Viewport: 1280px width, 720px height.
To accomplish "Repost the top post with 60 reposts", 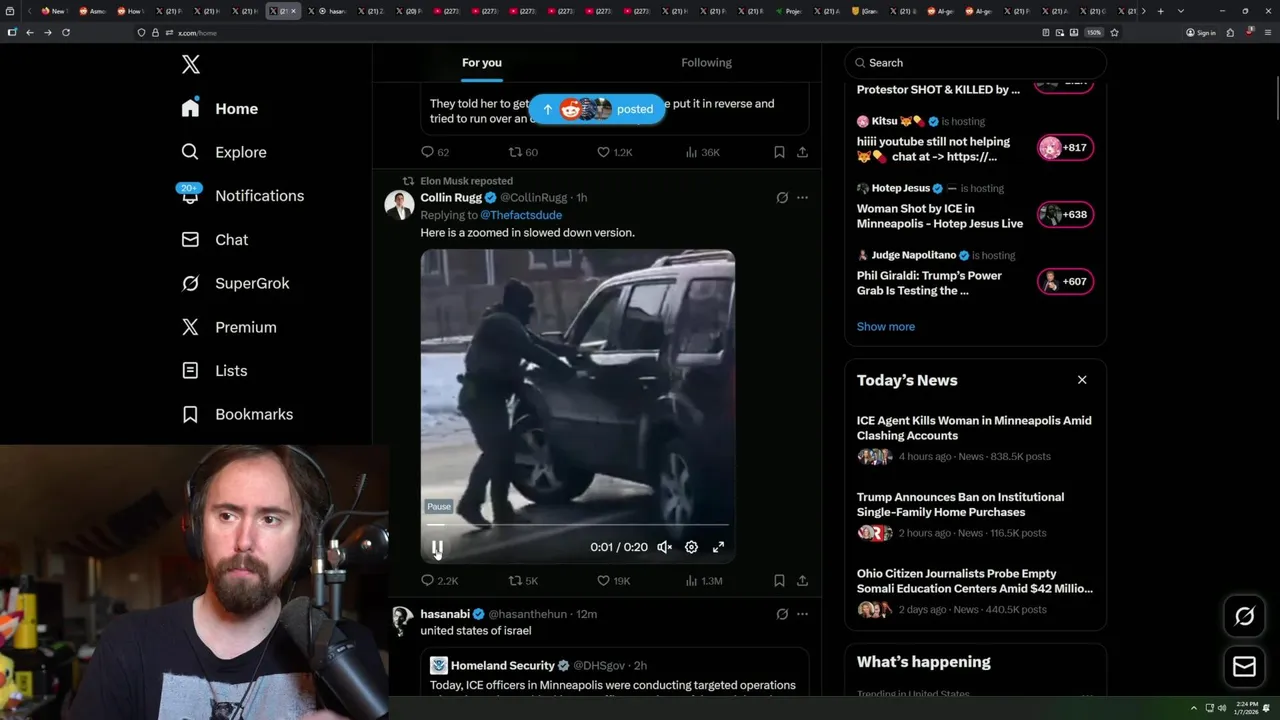I will coord(523,152).
